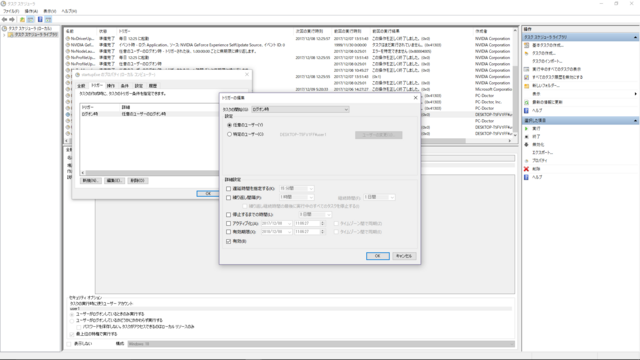Open the Expire date picker dropdown

tap(289, 232)
